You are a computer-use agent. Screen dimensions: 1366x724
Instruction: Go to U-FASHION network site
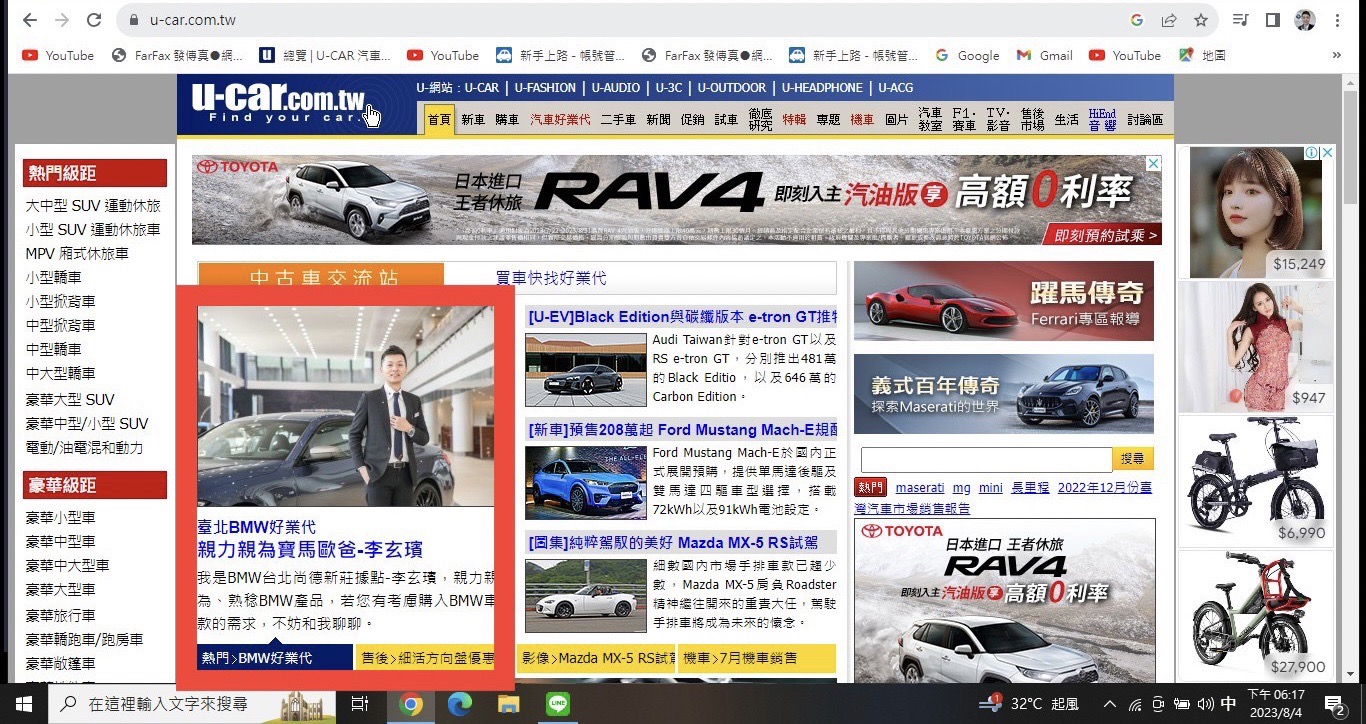click(546, 88)
